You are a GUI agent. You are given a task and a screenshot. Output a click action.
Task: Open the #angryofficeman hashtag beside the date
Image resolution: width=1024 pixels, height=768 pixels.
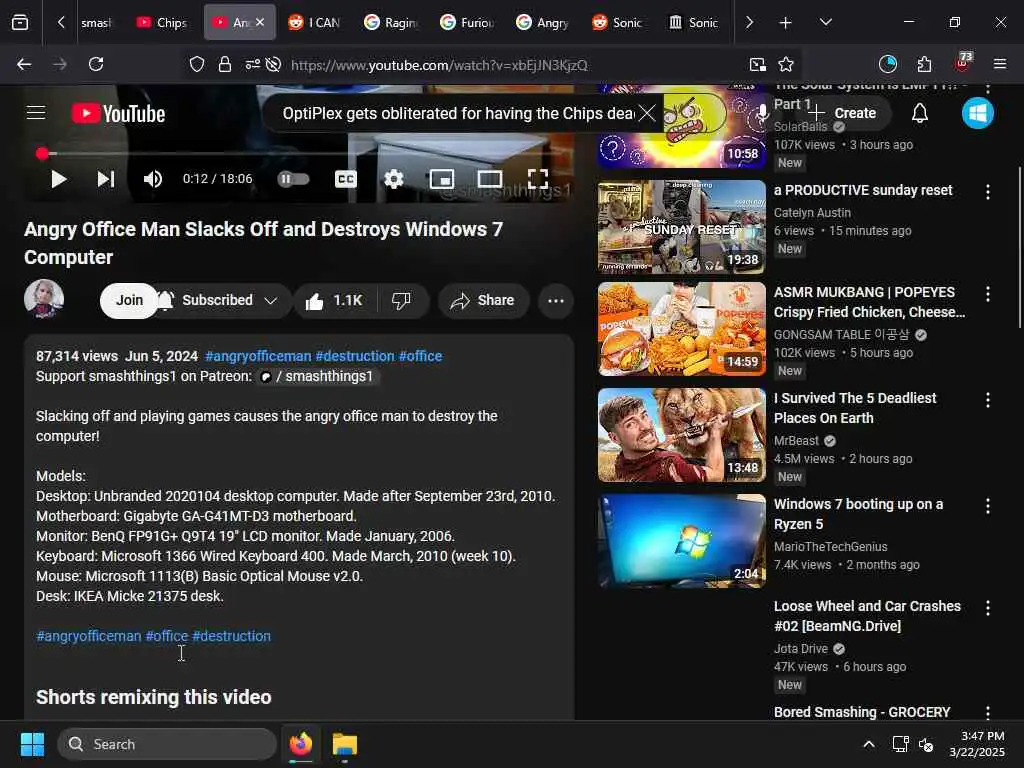pos(258,356)
